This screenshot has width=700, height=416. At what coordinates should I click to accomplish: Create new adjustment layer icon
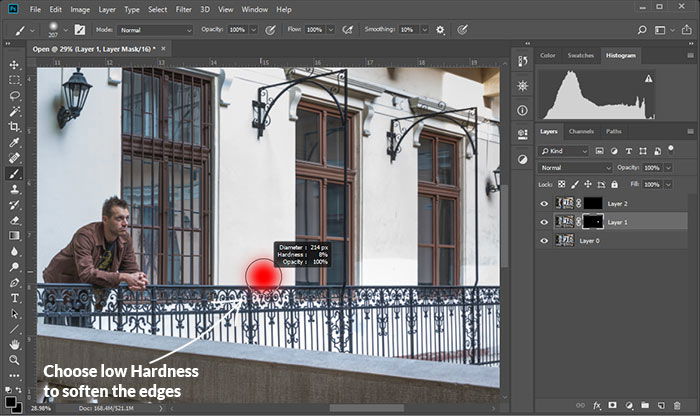(x=629, y=405)
